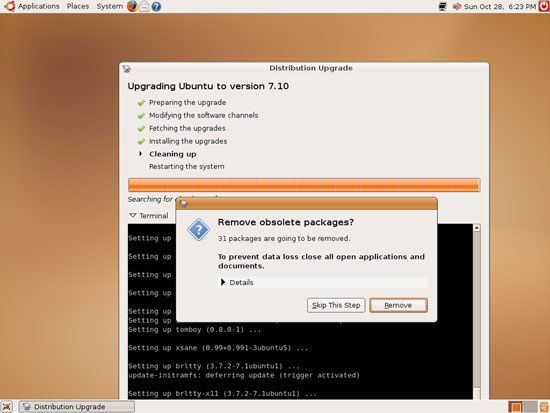Click the orange upgrade progress bar
The width and height of the screenshot is (550, 413).
click(304, 185)
